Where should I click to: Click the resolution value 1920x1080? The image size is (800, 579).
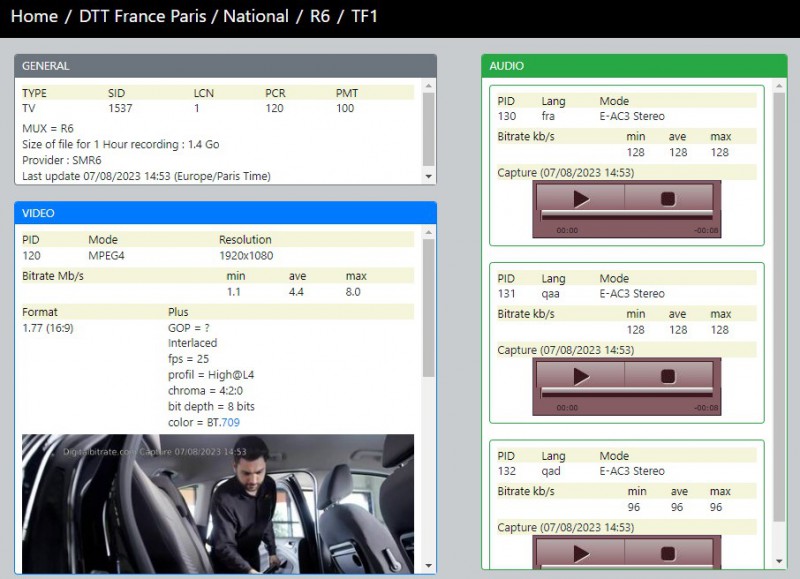point(246,256)
